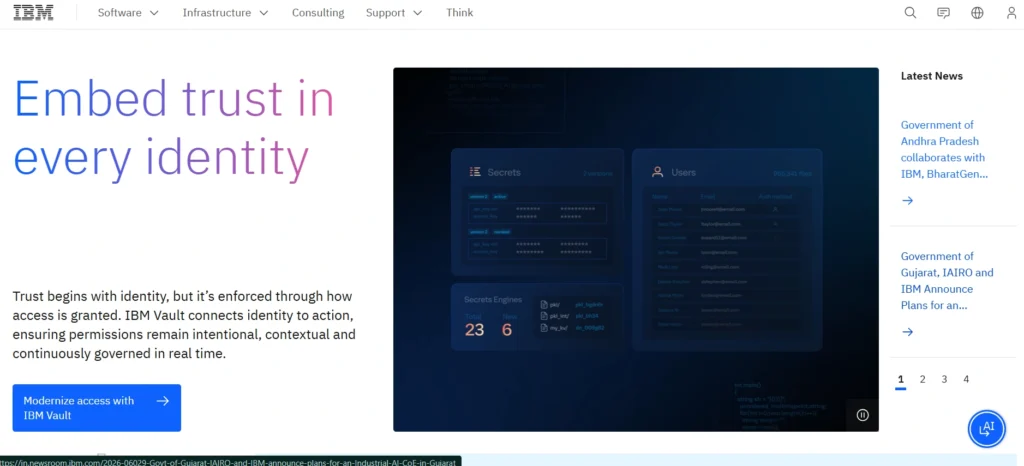Image resolution: width=1024 pixels, height=466 pixels.
Task: Click the globe region selector icon
Action: tap(977, 13)
